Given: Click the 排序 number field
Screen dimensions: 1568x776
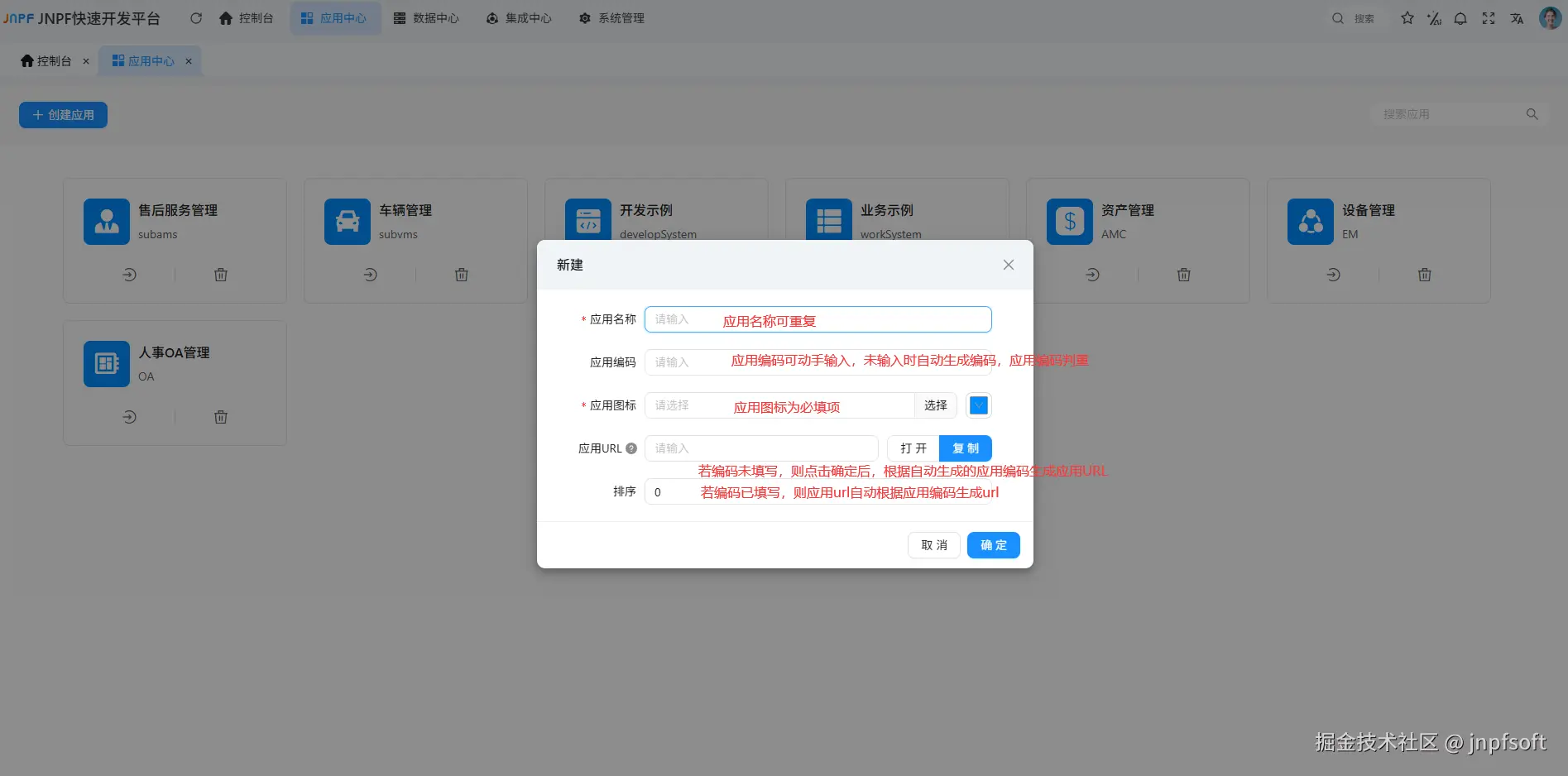Looking at the screenshot, I should pos(818,491).
